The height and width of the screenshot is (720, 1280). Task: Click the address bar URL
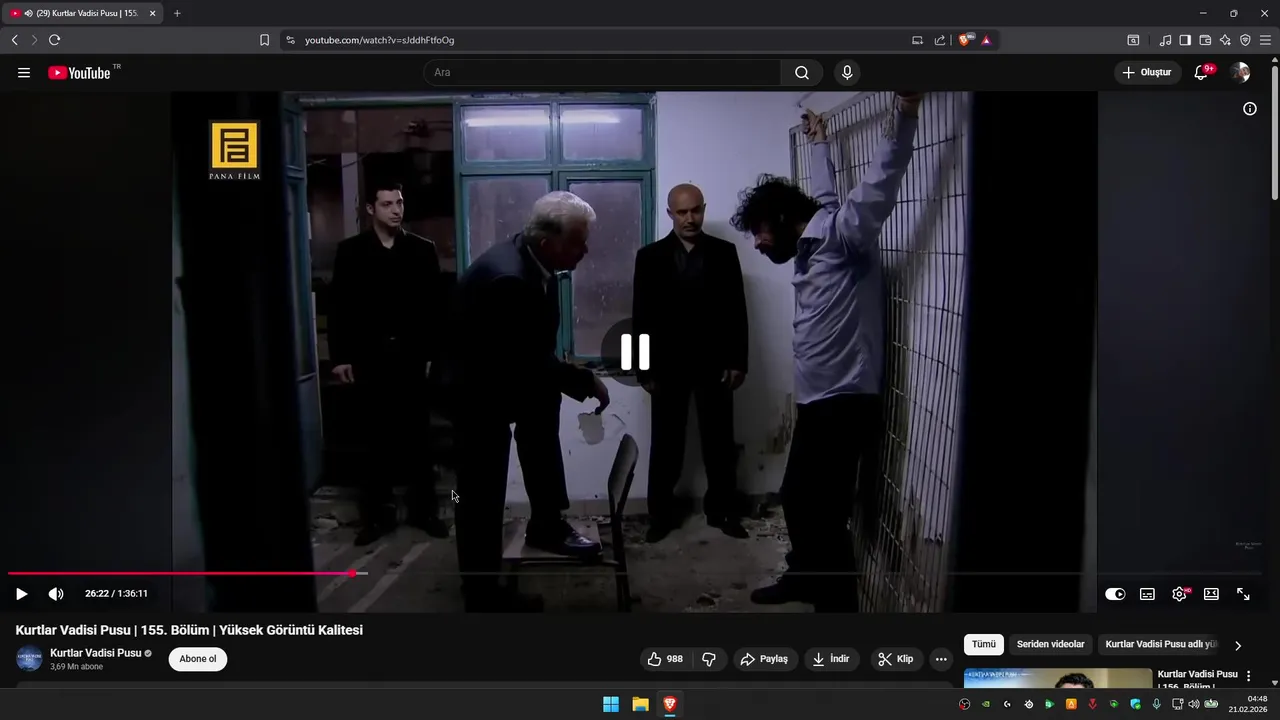pos(379,40)
